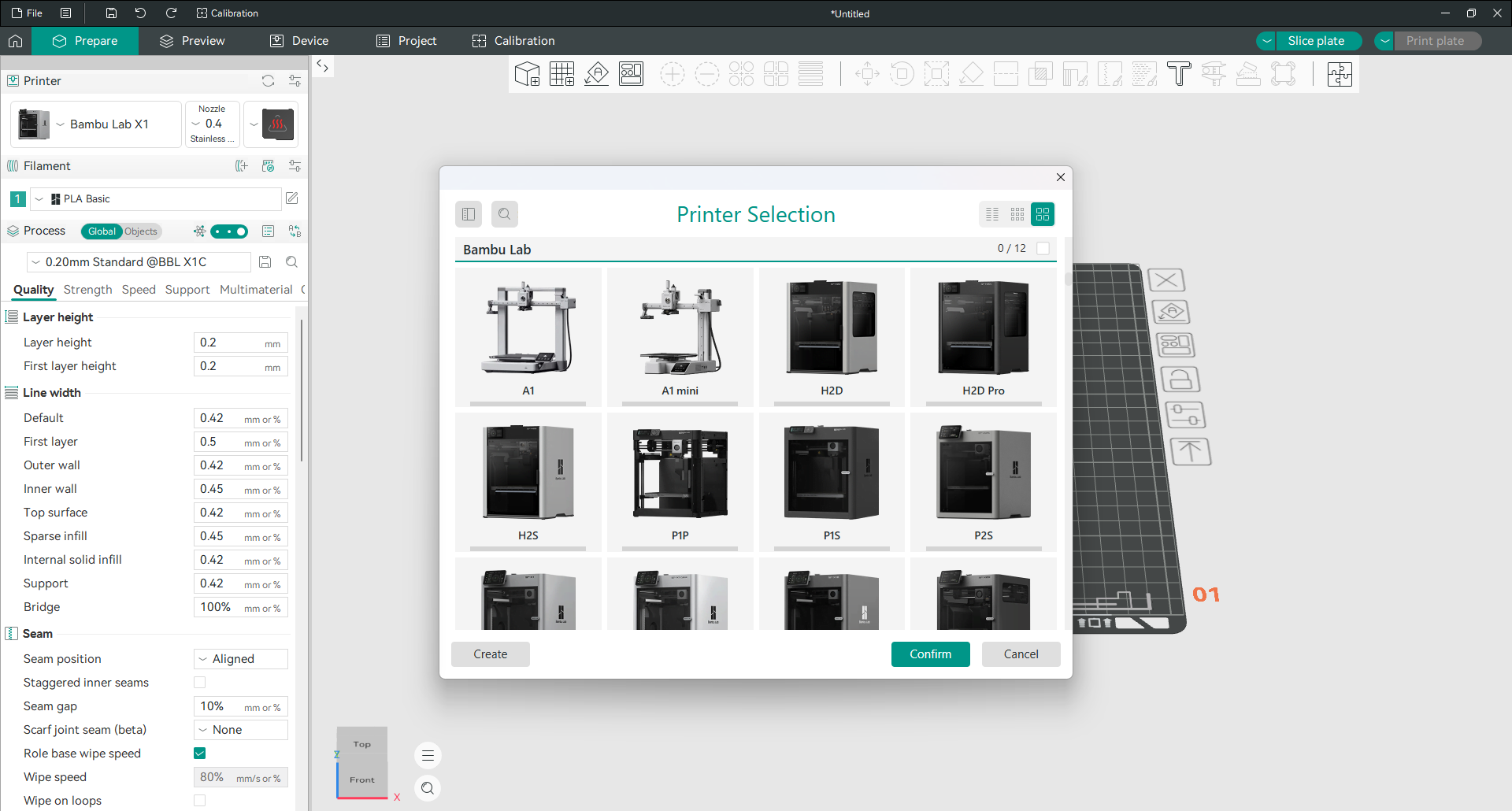This screenshot has height=811, width=1512.
Task: Enable Staggered inner seams checkbox
Action: [200, 683]
